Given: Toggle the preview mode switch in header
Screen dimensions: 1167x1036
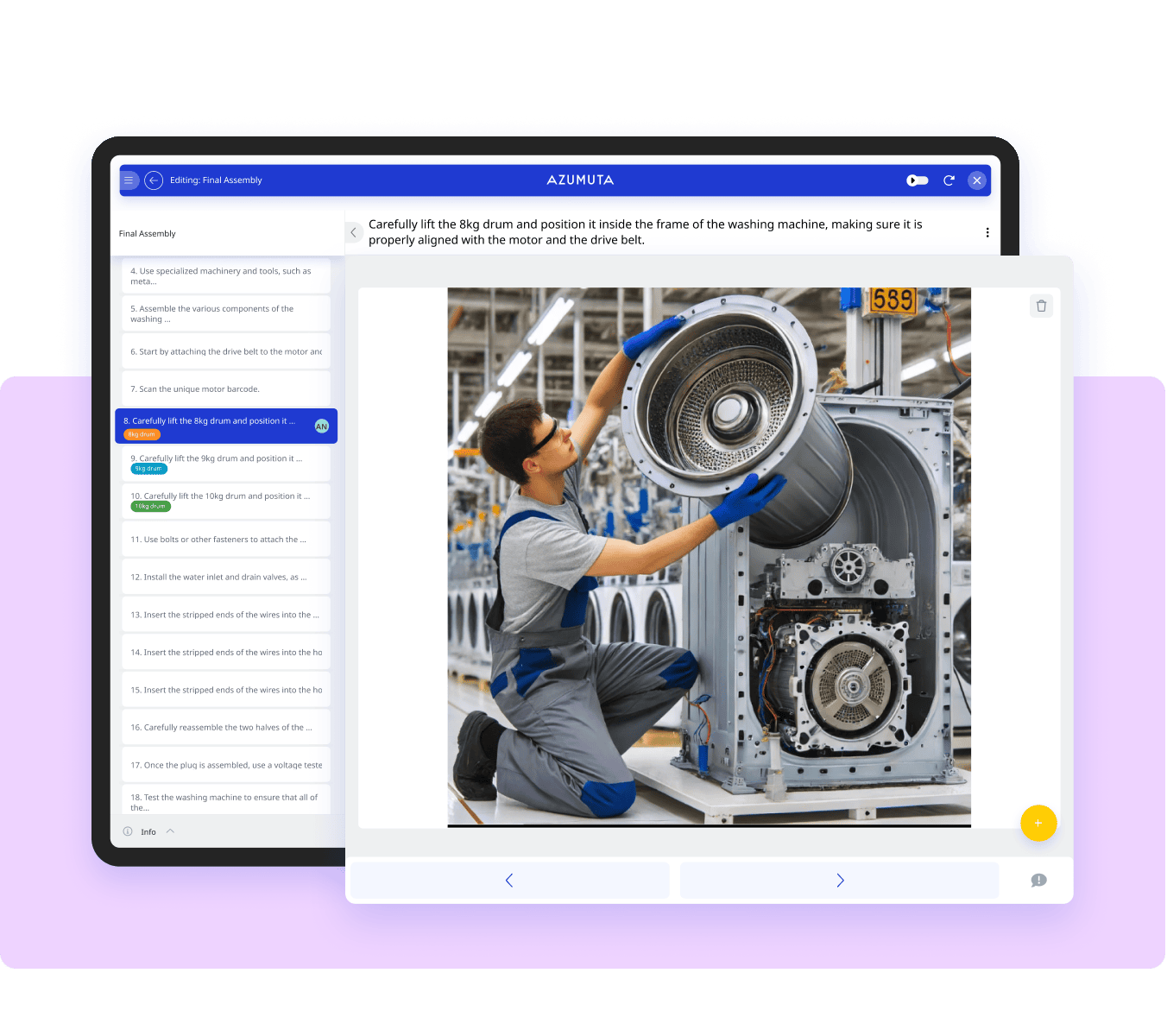Looking at the screenshot, I should click(x=917, y=180).
